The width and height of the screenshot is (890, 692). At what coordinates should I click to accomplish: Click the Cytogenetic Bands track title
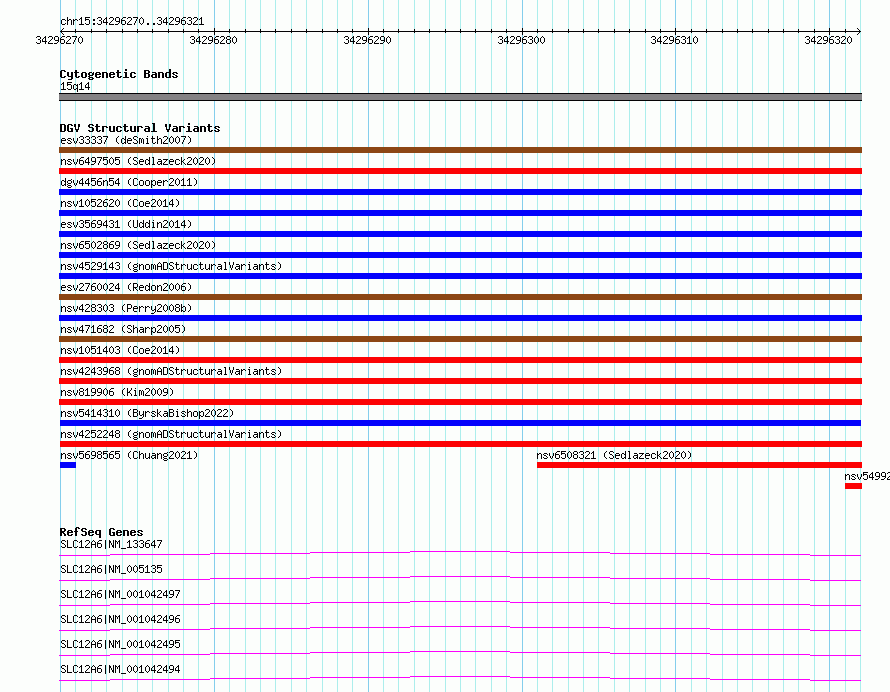pos(119,74)
